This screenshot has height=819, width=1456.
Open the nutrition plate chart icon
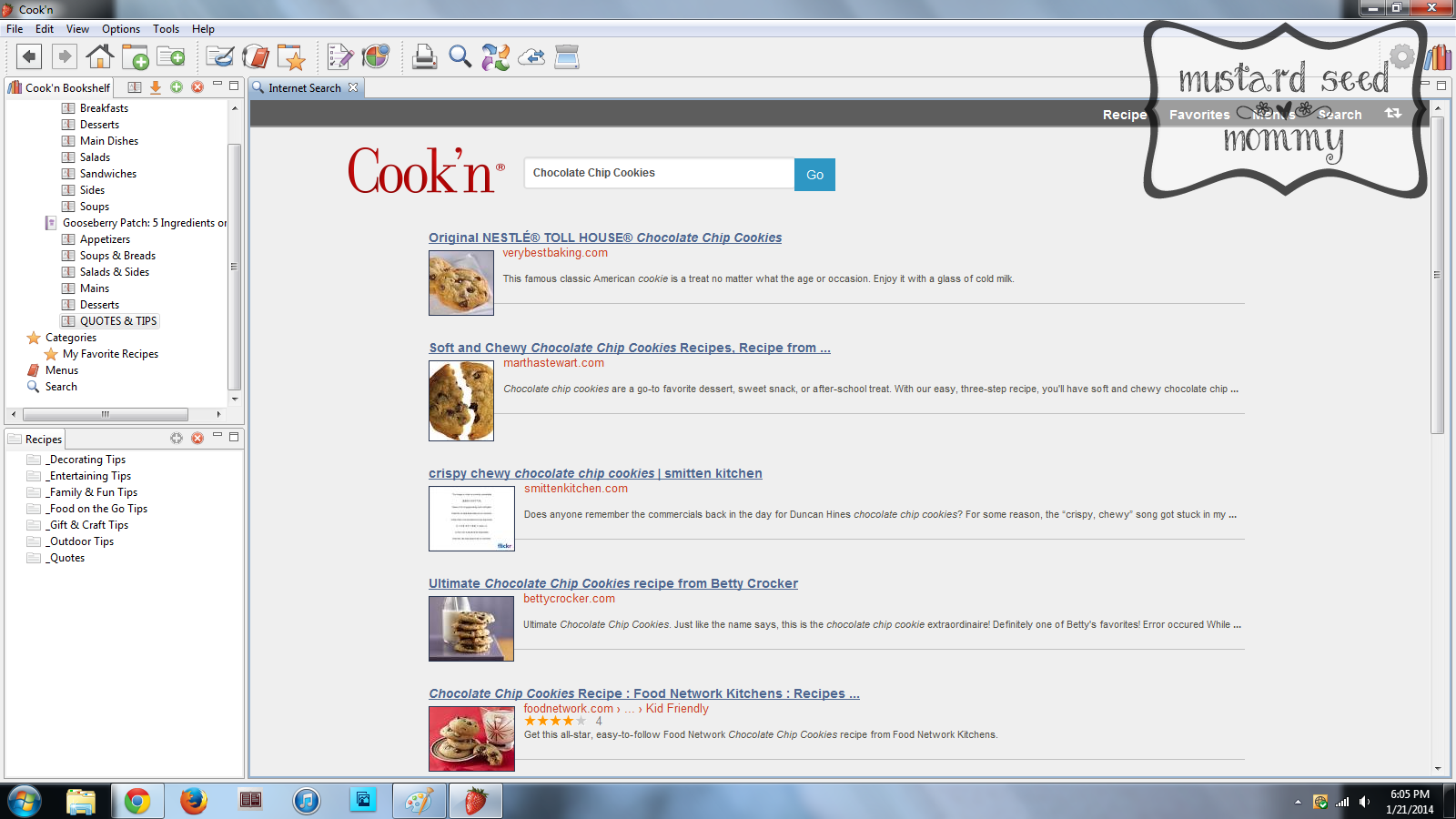376,56
